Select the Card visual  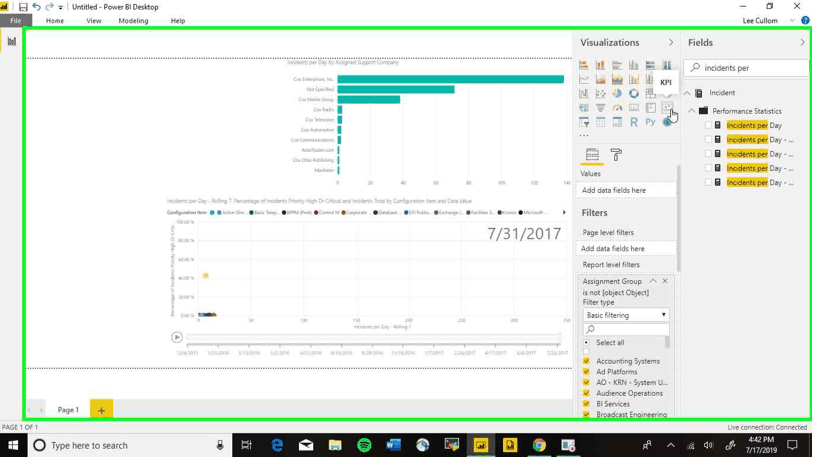click(x=634, y=108)
